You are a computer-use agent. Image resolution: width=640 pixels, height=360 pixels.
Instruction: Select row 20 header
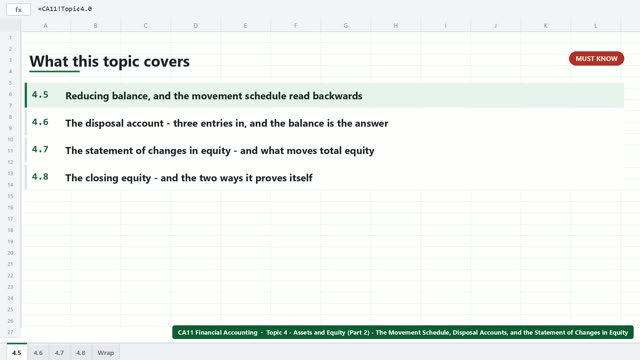(10, 253)
